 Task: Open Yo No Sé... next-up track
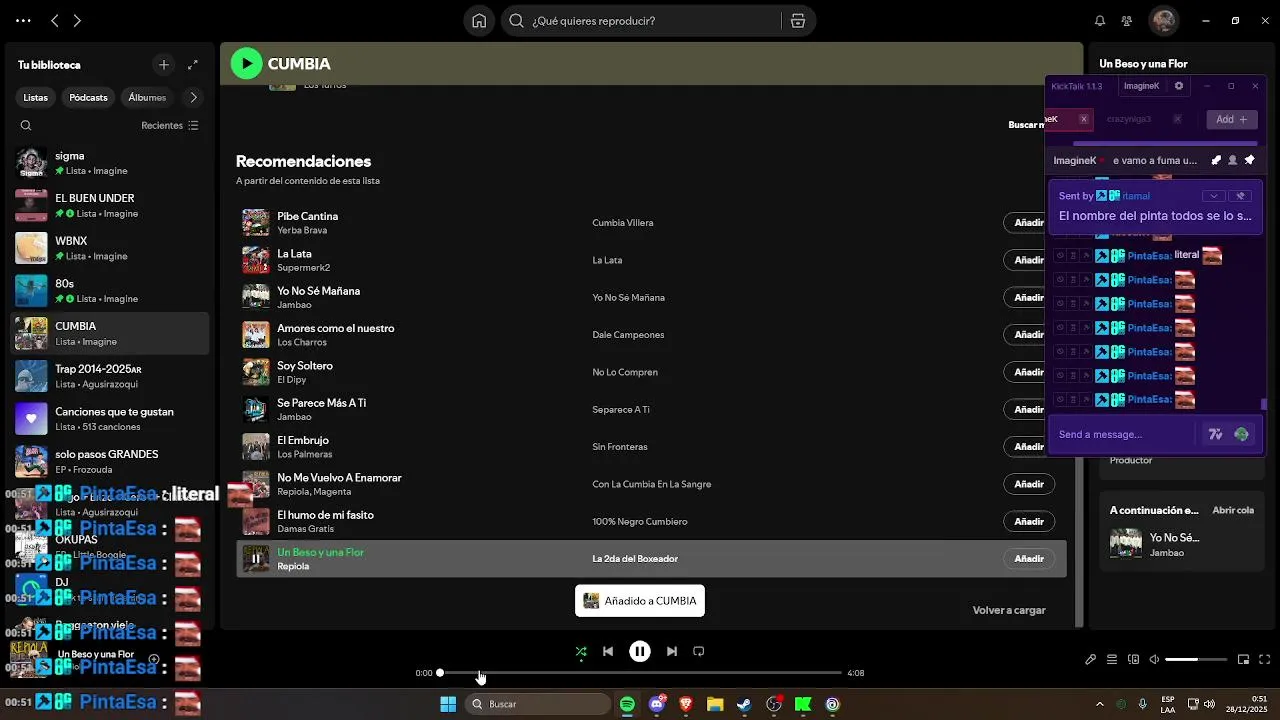pos(1174,538)
